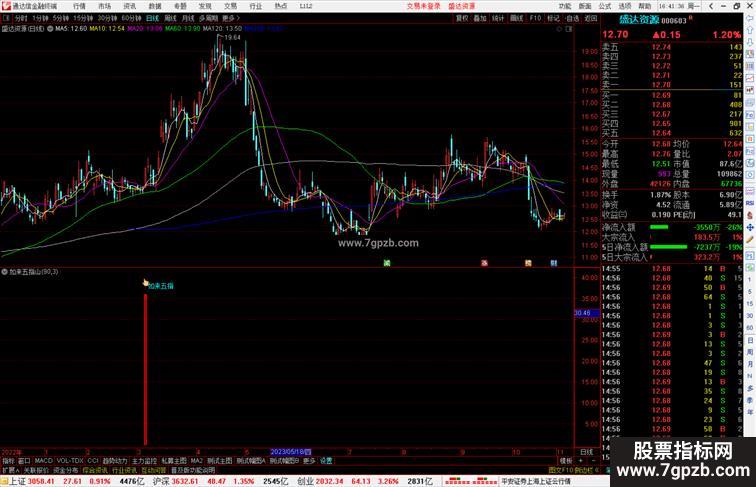756x487 pixels.
Task: Select the blue cross-move tool in sidebar
Action: pos(750,228)
